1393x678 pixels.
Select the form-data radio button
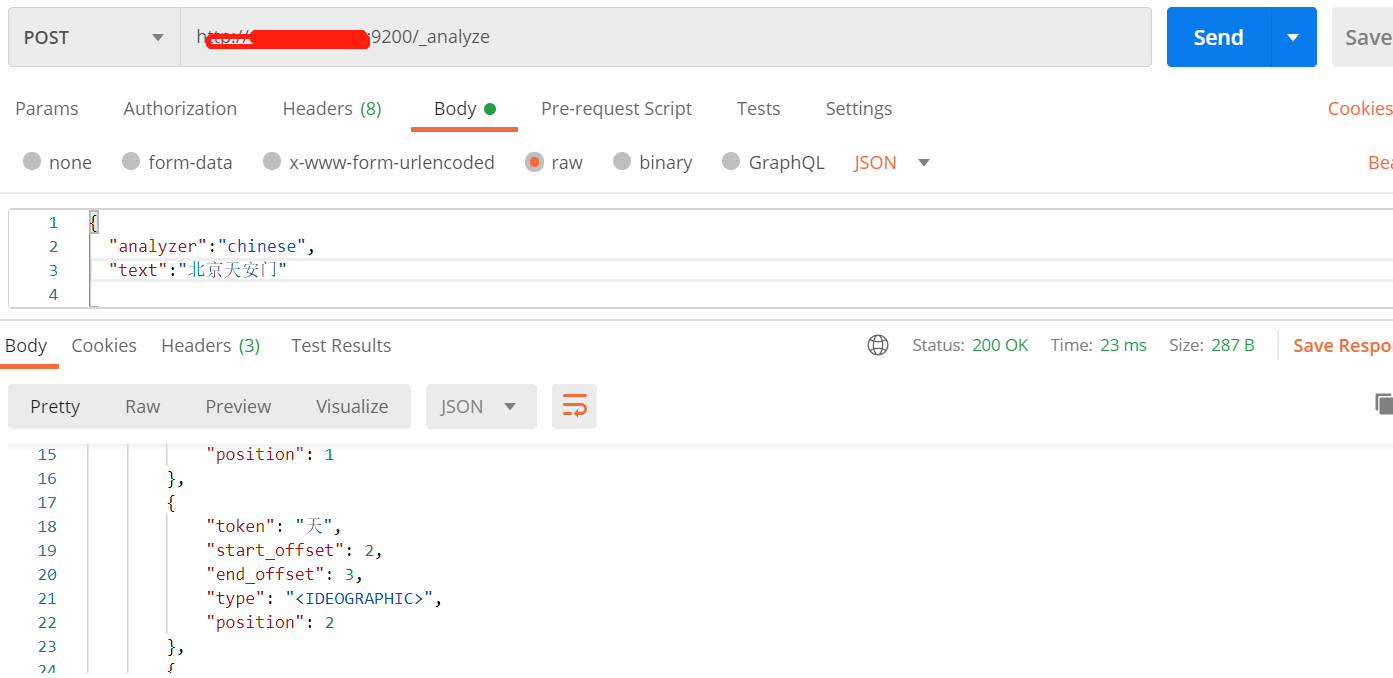(131, 161)
